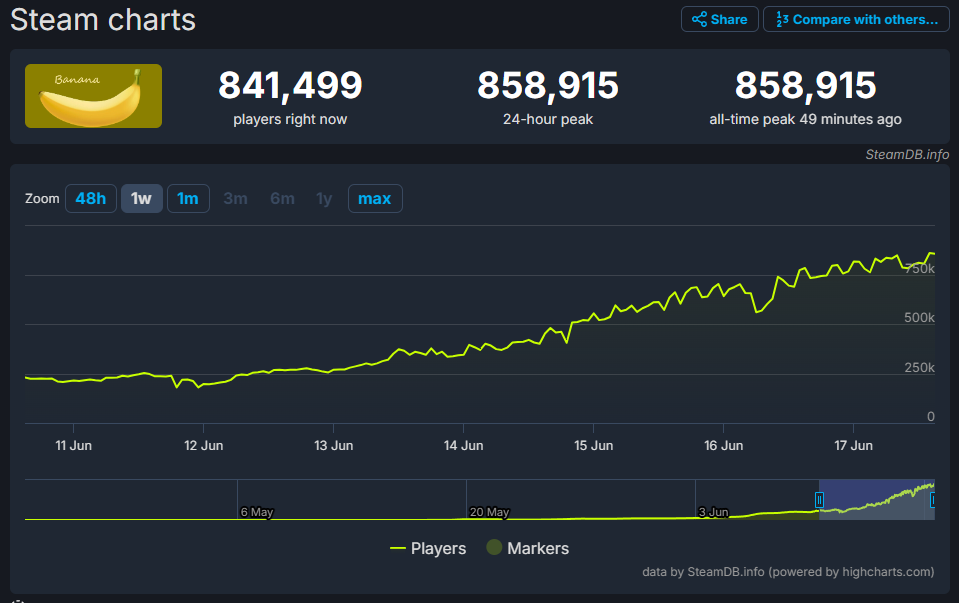Choose the 1y zoom option
The image size is (959, 603).
click(x=324, y=199)
